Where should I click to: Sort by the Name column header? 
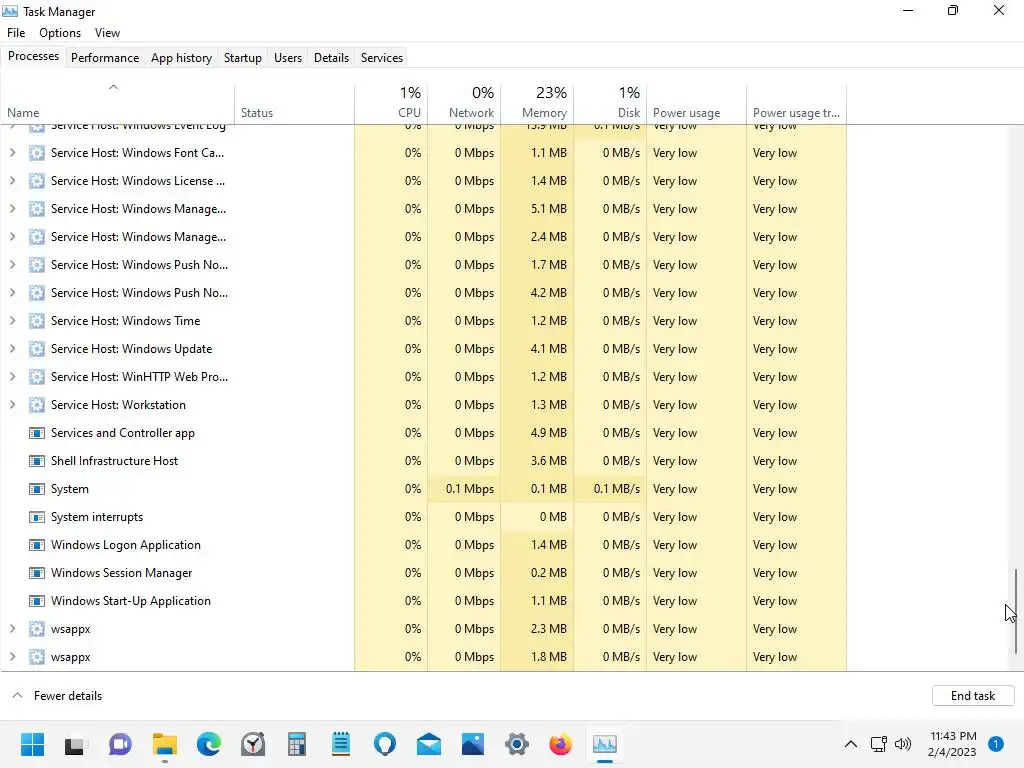point(118,103)
